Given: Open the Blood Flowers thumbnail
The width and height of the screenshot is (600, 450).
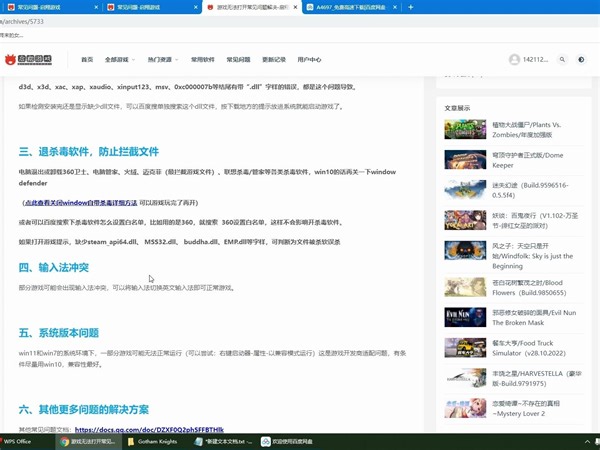Looking at the screenshot, I should click(x=465, y=287).
